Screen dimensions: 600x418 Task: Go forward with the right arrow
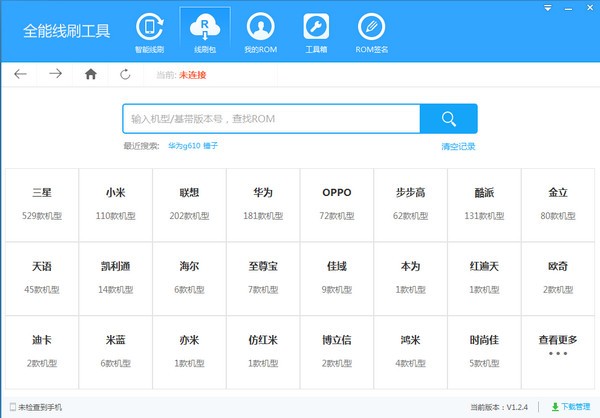pyautogui.click(x=55, y=73)
